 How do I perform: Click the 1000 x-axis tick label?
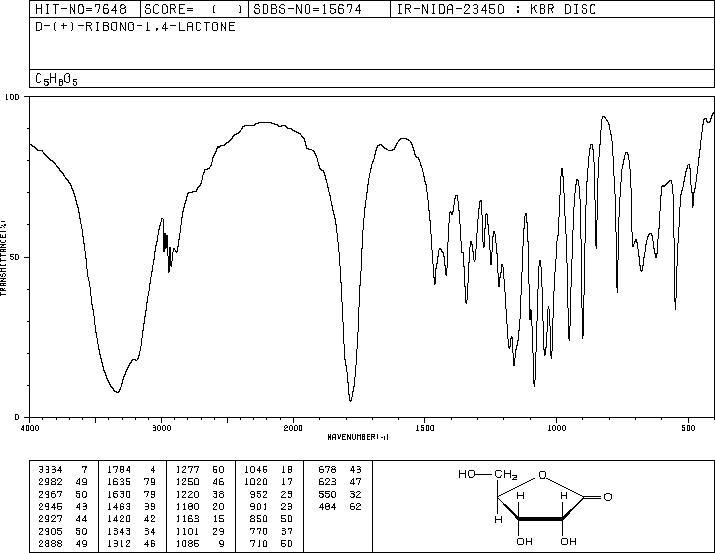pos(556,428)
